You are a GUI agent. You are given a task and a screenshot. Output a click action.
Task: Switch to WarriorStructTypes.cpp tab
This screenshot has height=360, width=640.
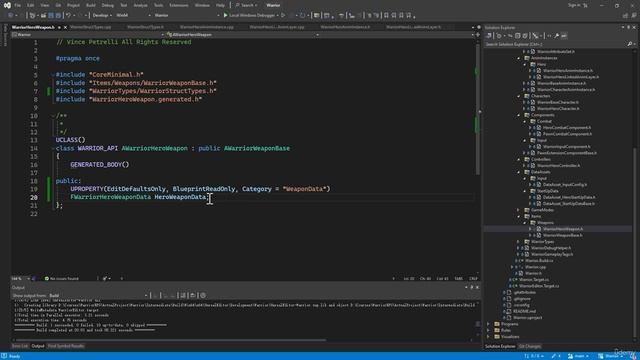pyautogui.click(x=91, y=27)
